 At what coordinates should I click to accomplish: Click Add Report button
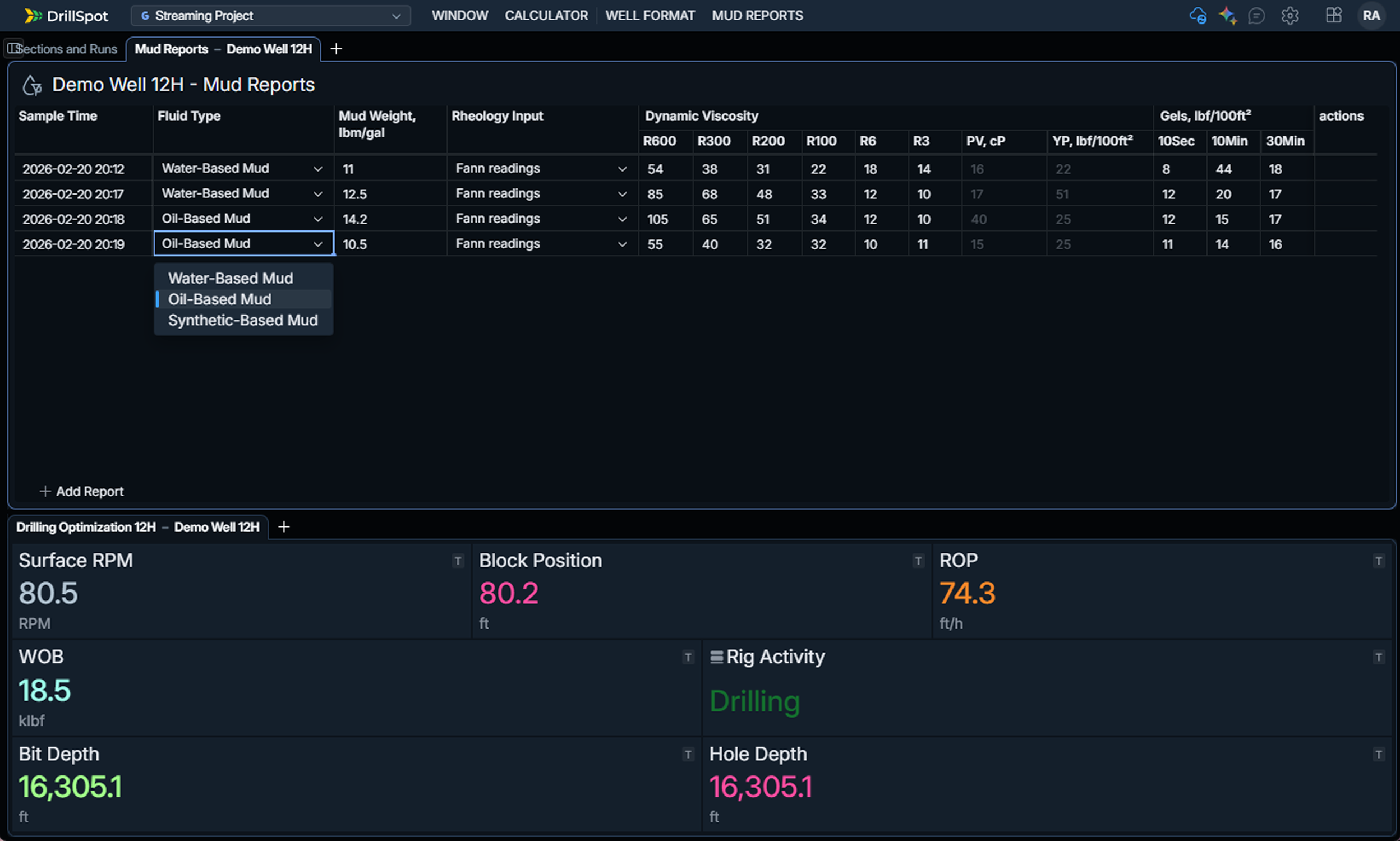[x=82, y=491]
